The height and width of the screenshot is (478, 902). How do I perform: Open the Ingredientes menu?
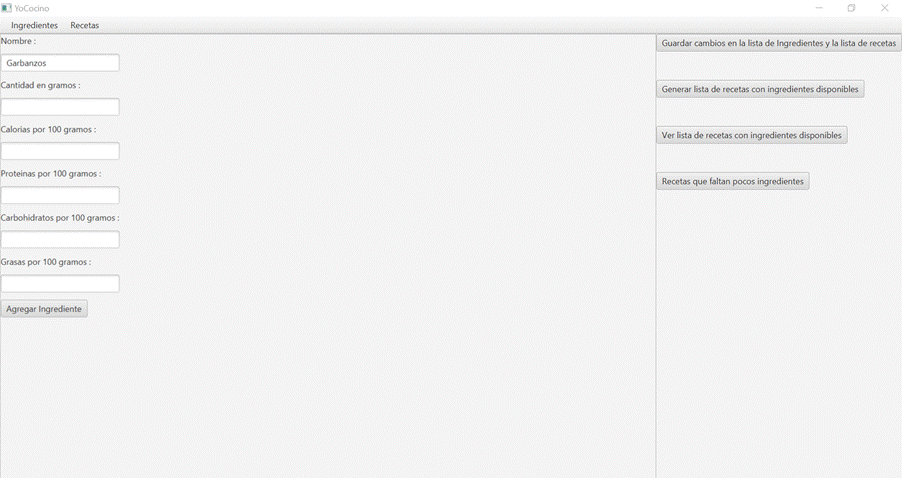tap(34, 25)
